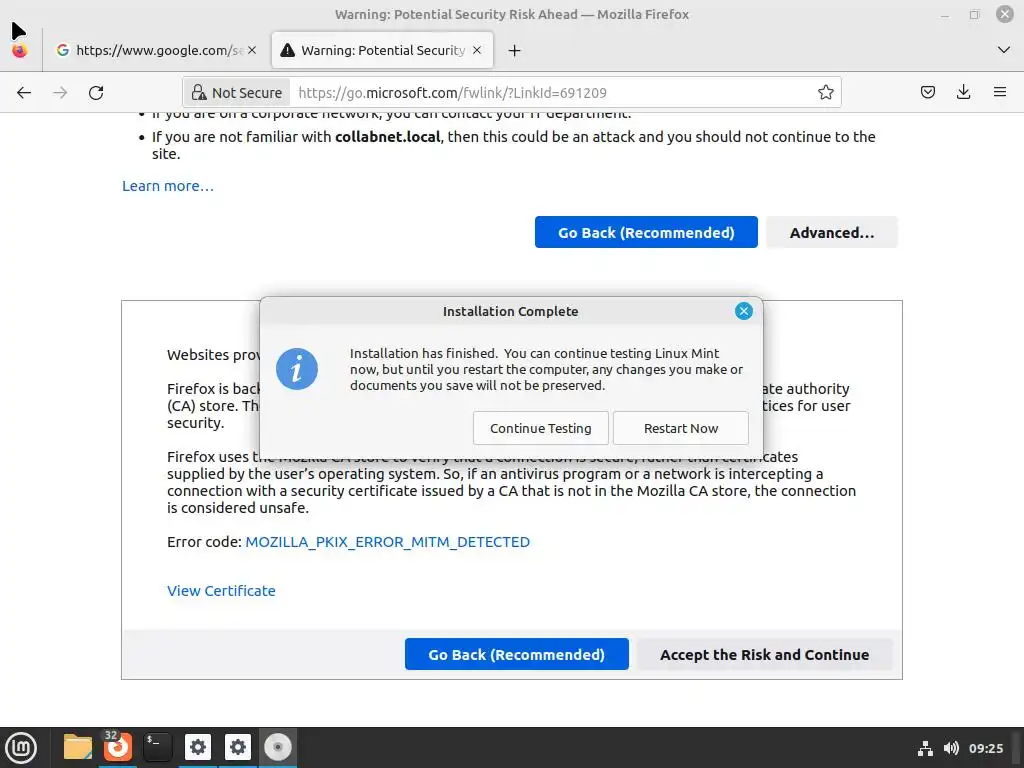The image size is (1024, 768).
Task: Click the bottom Go Back (Recommended) button
Action: click(517, 654)
